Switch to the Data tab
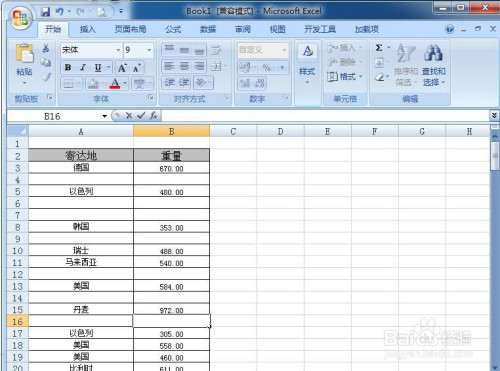This screenshot has width=500, height=371. (208, 29)
